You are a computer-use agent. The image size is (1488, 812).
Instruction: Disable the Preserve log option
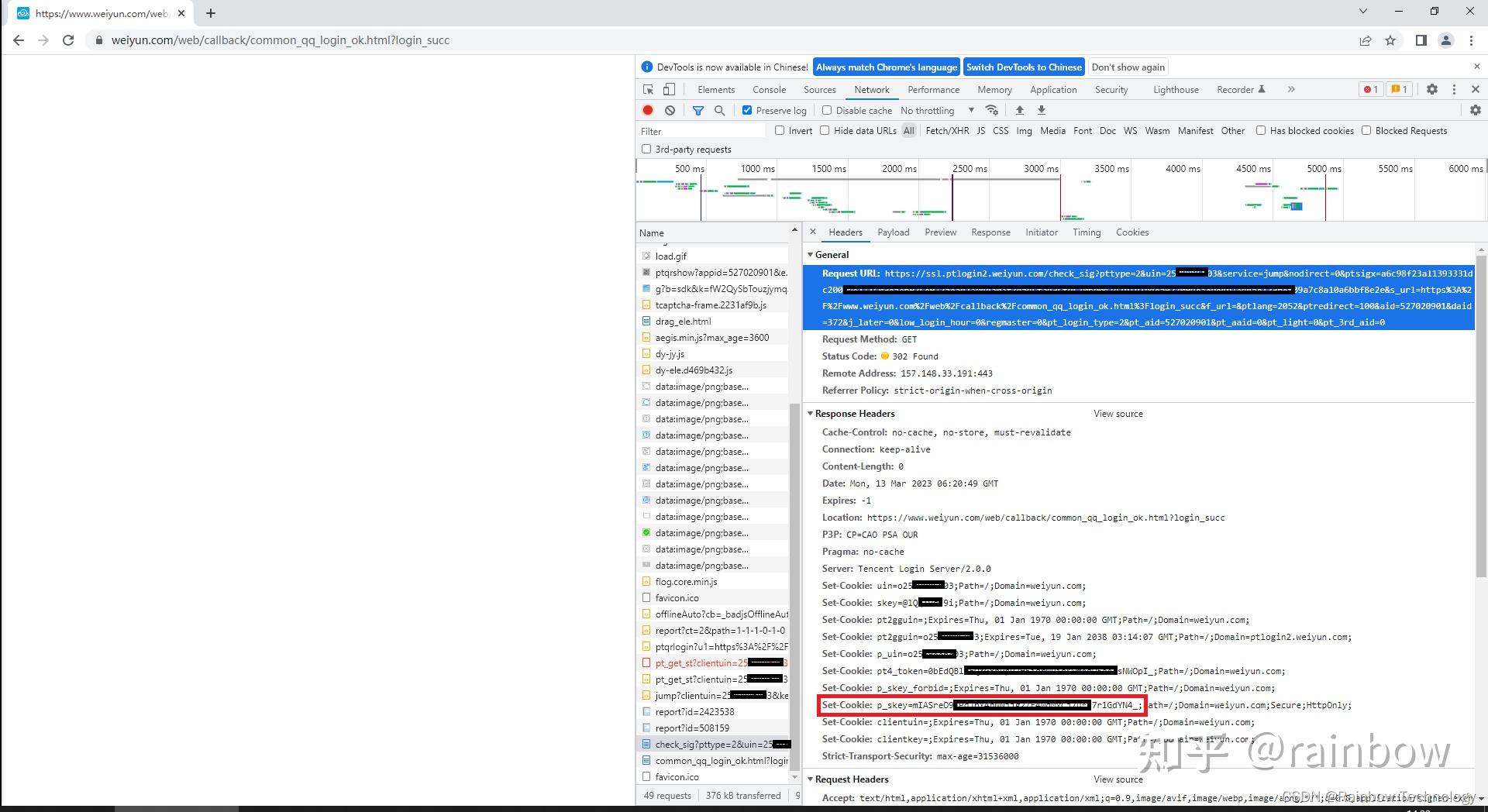(748, 110)
